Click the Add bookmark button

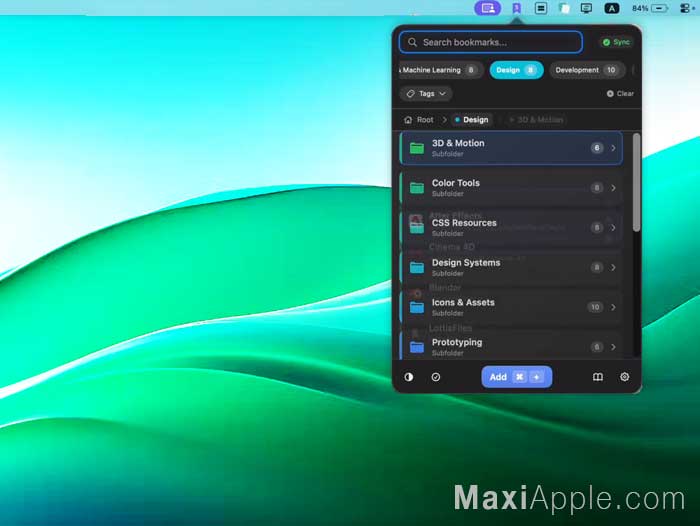coord(517,377)
